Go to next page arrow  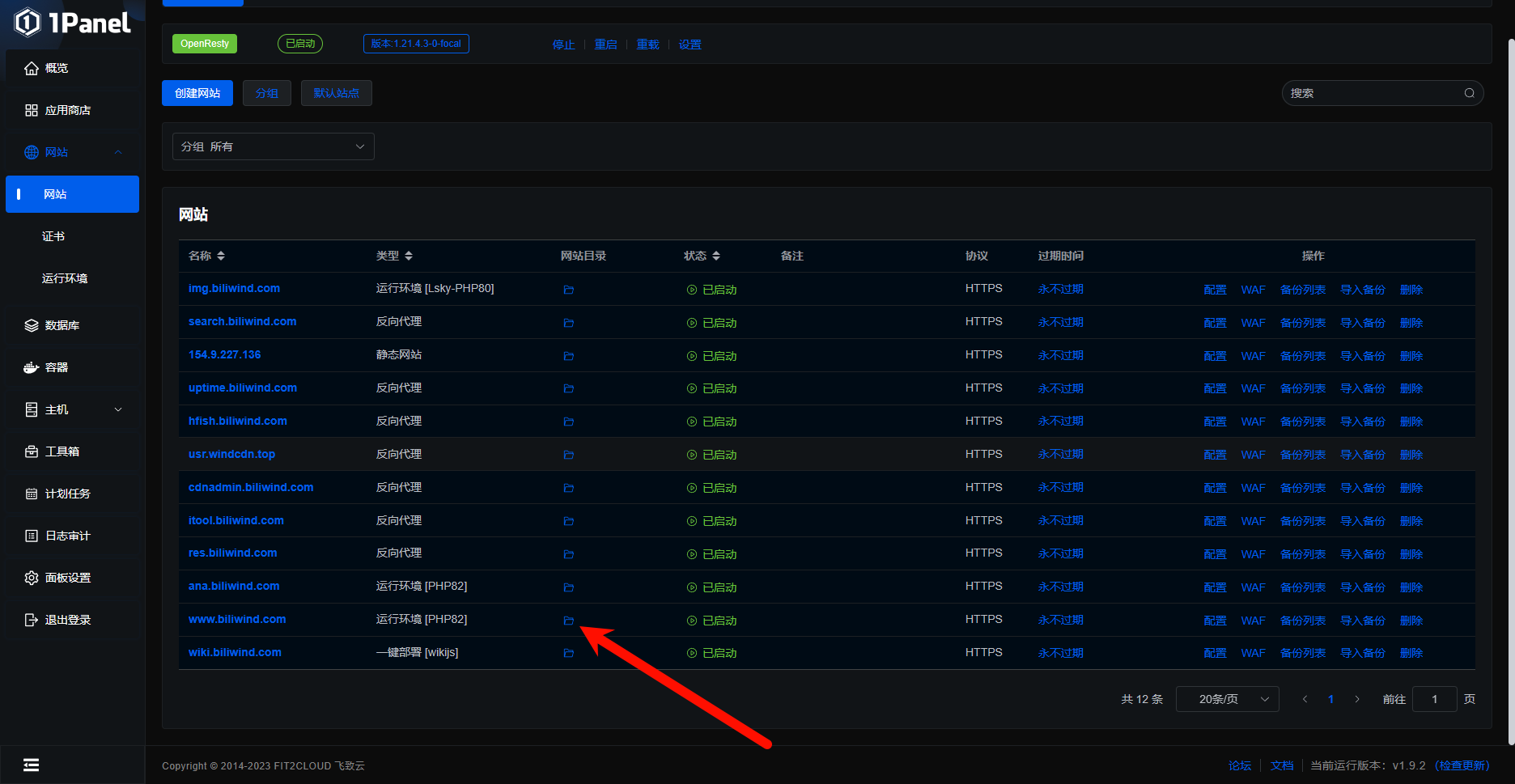coord(1357,699)
